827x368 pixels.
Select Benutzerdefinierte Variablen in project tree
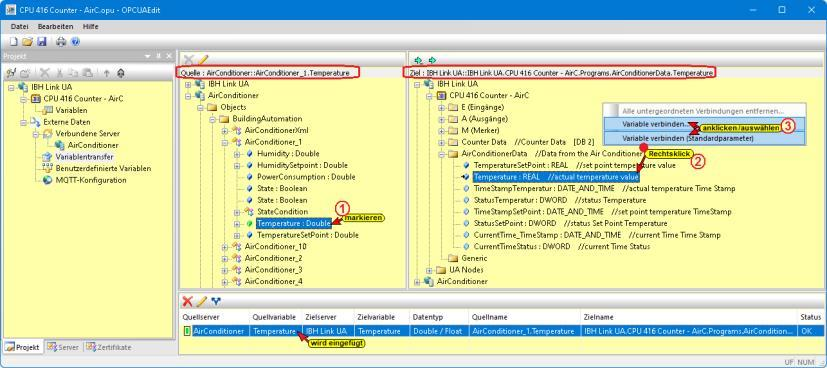click(103, 169)
